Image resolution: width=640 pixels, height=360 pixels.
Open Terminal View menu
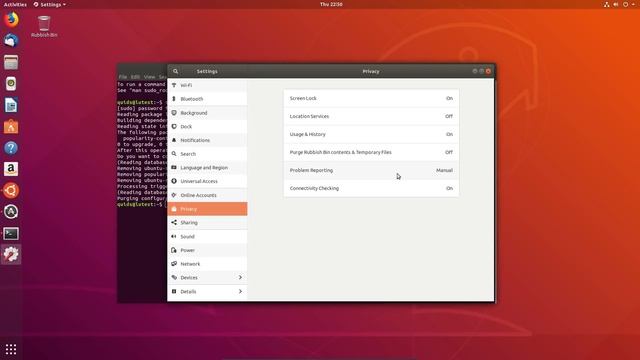click(149, 77)
